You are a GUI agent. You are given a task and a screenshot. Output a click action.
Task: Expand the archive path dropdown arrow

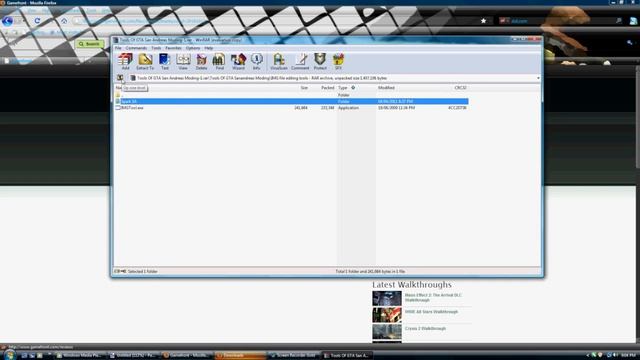click(x=538, y=78)
